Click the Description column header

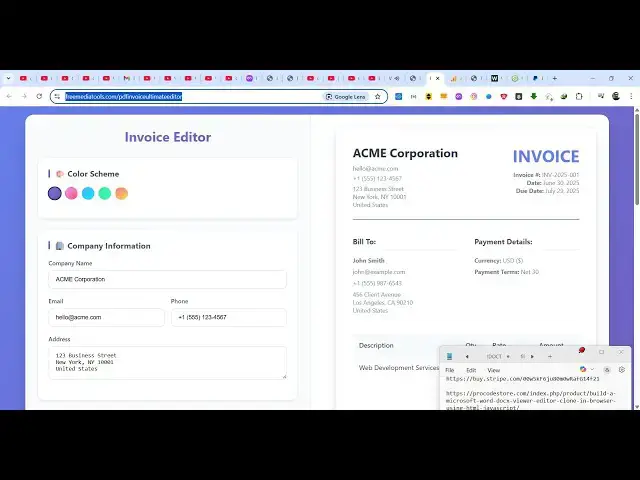tap(376, 345)
